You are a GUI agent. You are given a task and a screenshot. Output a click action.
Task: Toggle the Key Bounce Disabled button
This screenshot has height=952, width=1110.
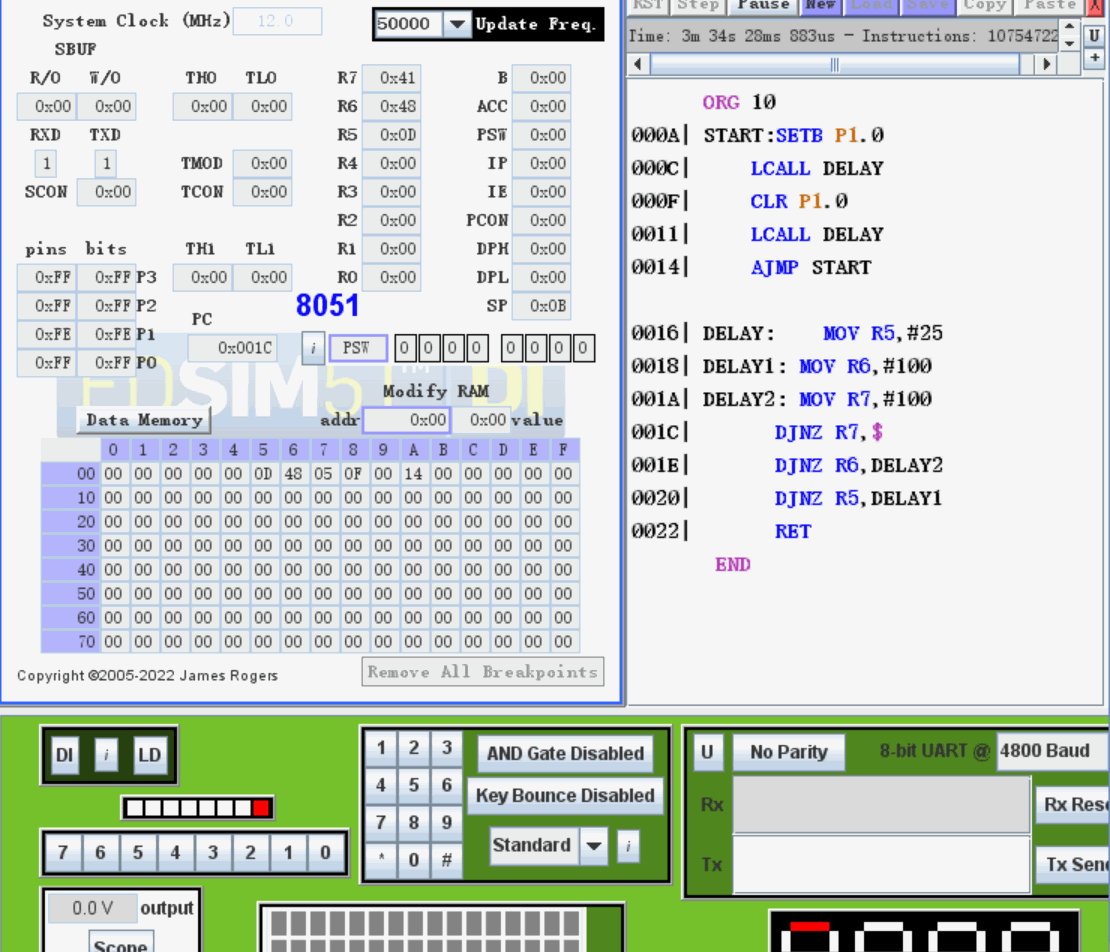[565, 796]
